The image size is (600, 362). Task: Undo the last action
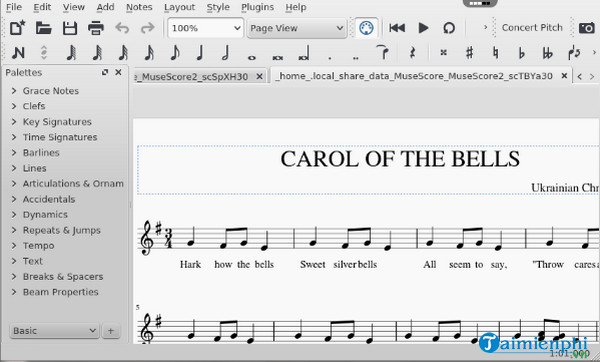pos(122,28)
